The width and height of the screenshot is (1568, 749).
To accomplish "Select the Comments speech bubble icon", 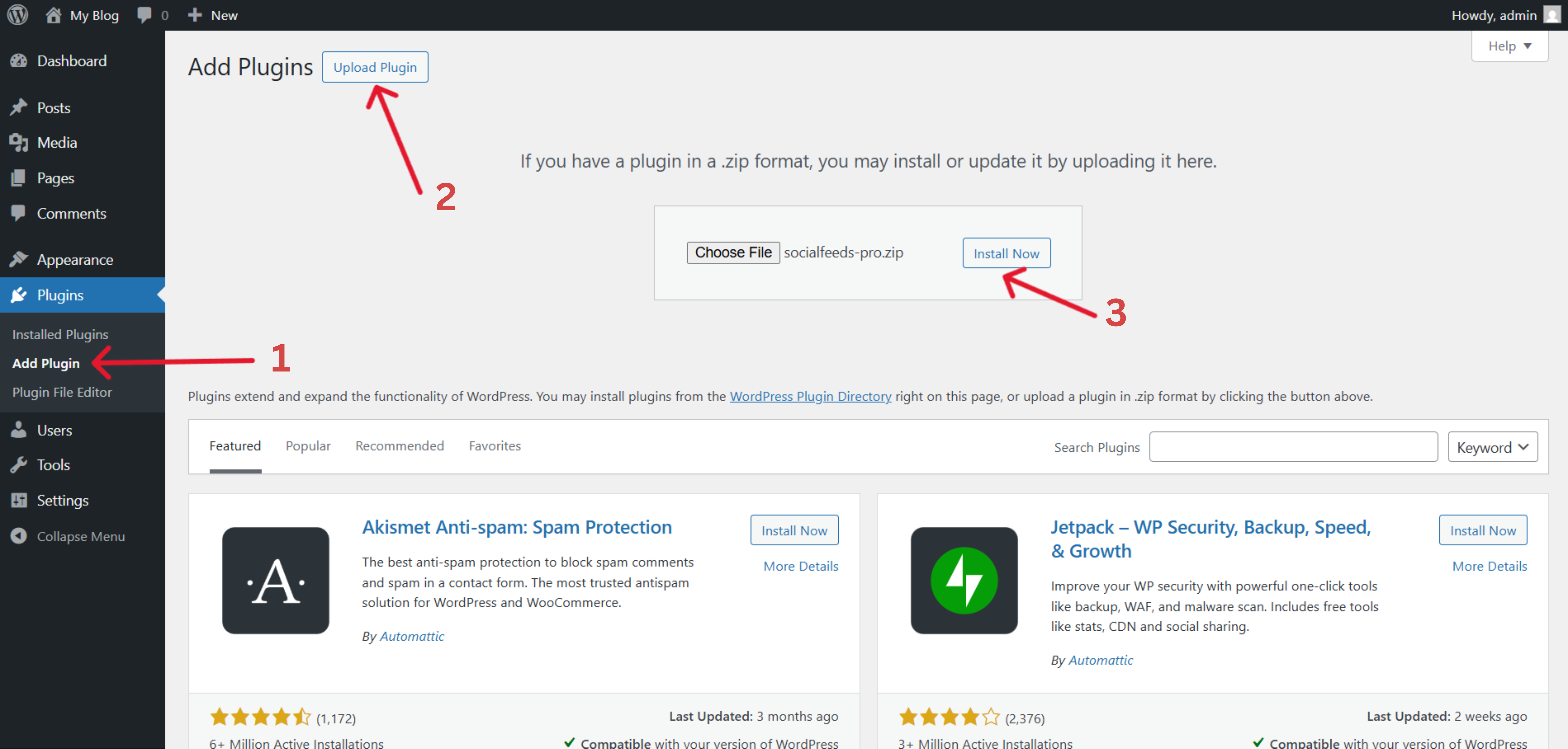I will (19, 213).
